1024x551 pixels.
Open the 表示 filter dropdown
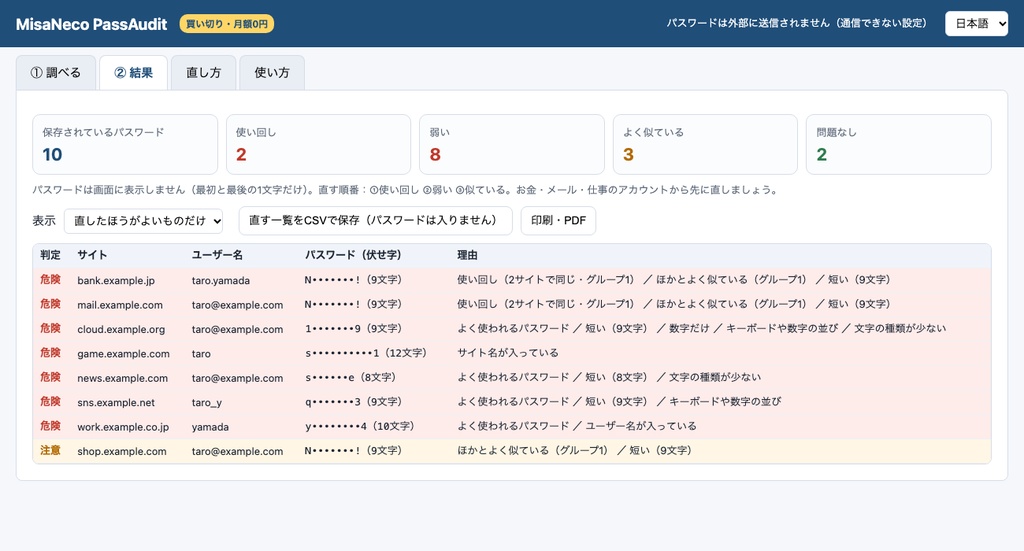pos(144,221)
